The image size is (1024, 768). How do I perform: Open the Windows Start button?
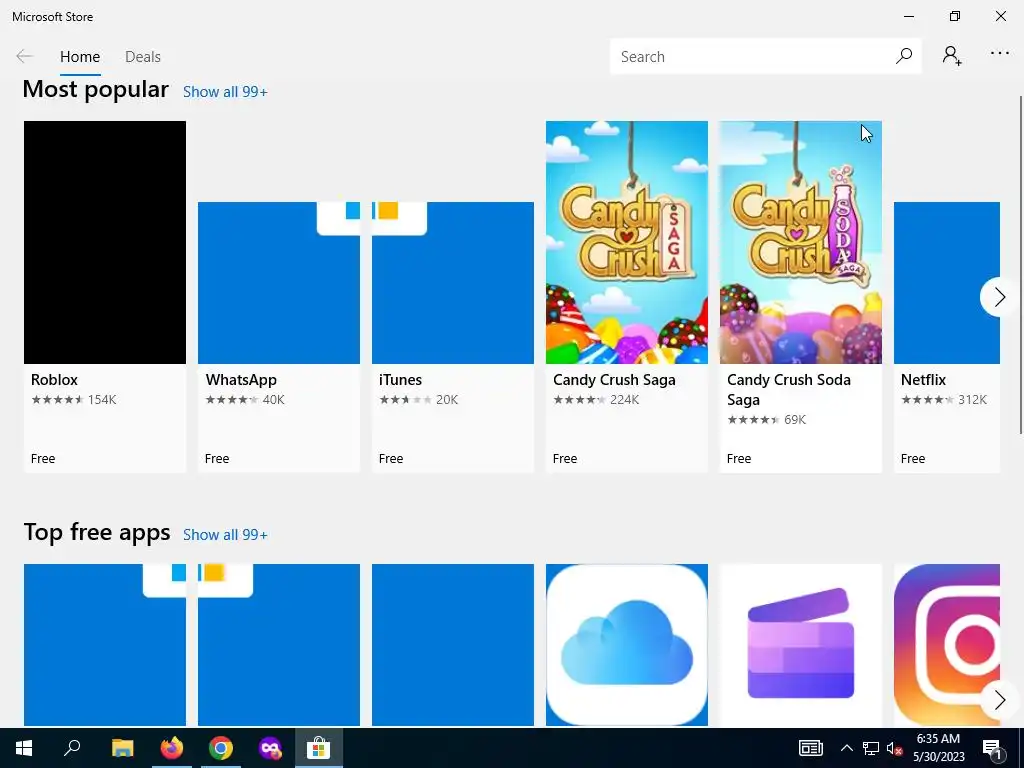(x=24, y=748)
